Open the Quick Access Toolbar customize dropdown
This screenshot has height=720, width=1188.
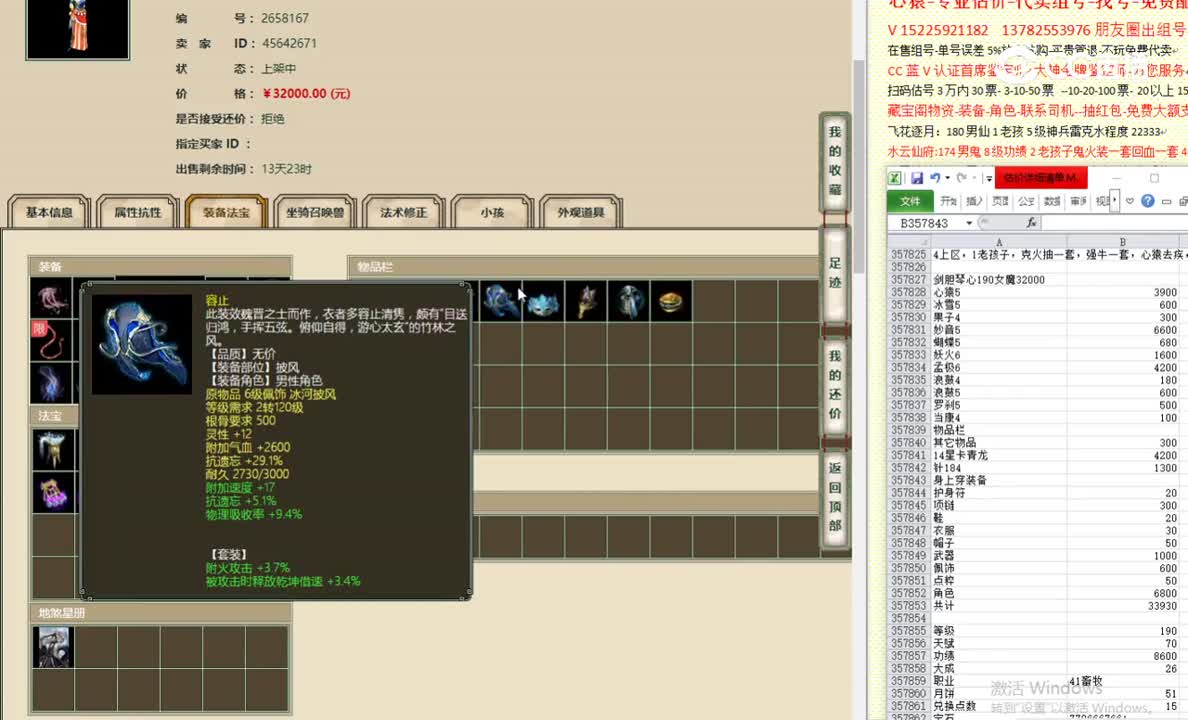pyautogui.click(x=987, y=178)
